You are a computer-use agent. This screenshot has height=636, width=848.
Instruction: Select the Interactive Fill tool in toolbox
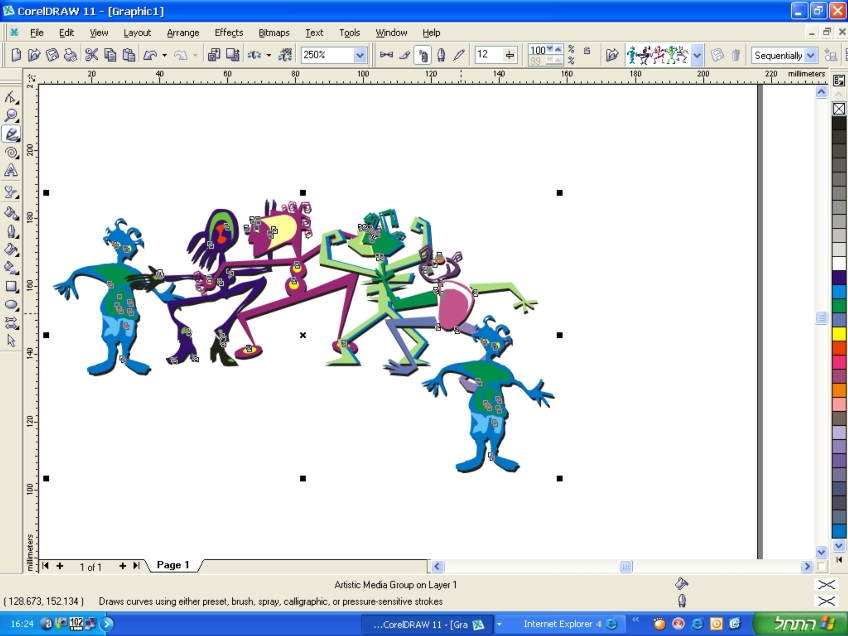coord(11,268)
